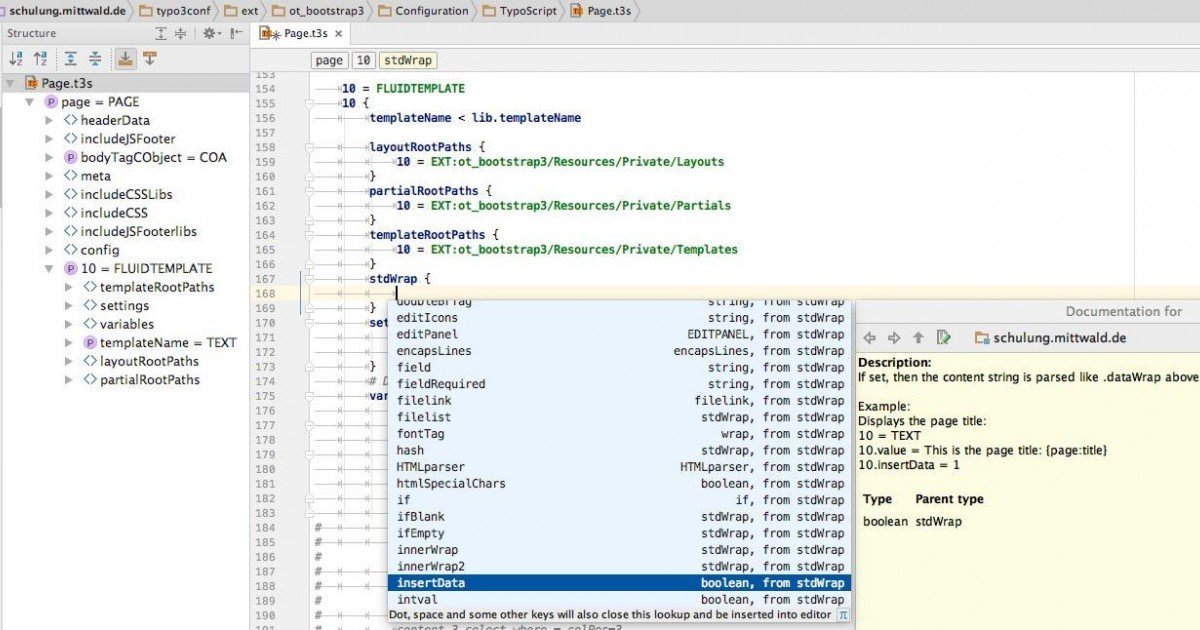Expand the 'config' node in Structure
This screenshot has width=1200, height=630.
[48, 250]
